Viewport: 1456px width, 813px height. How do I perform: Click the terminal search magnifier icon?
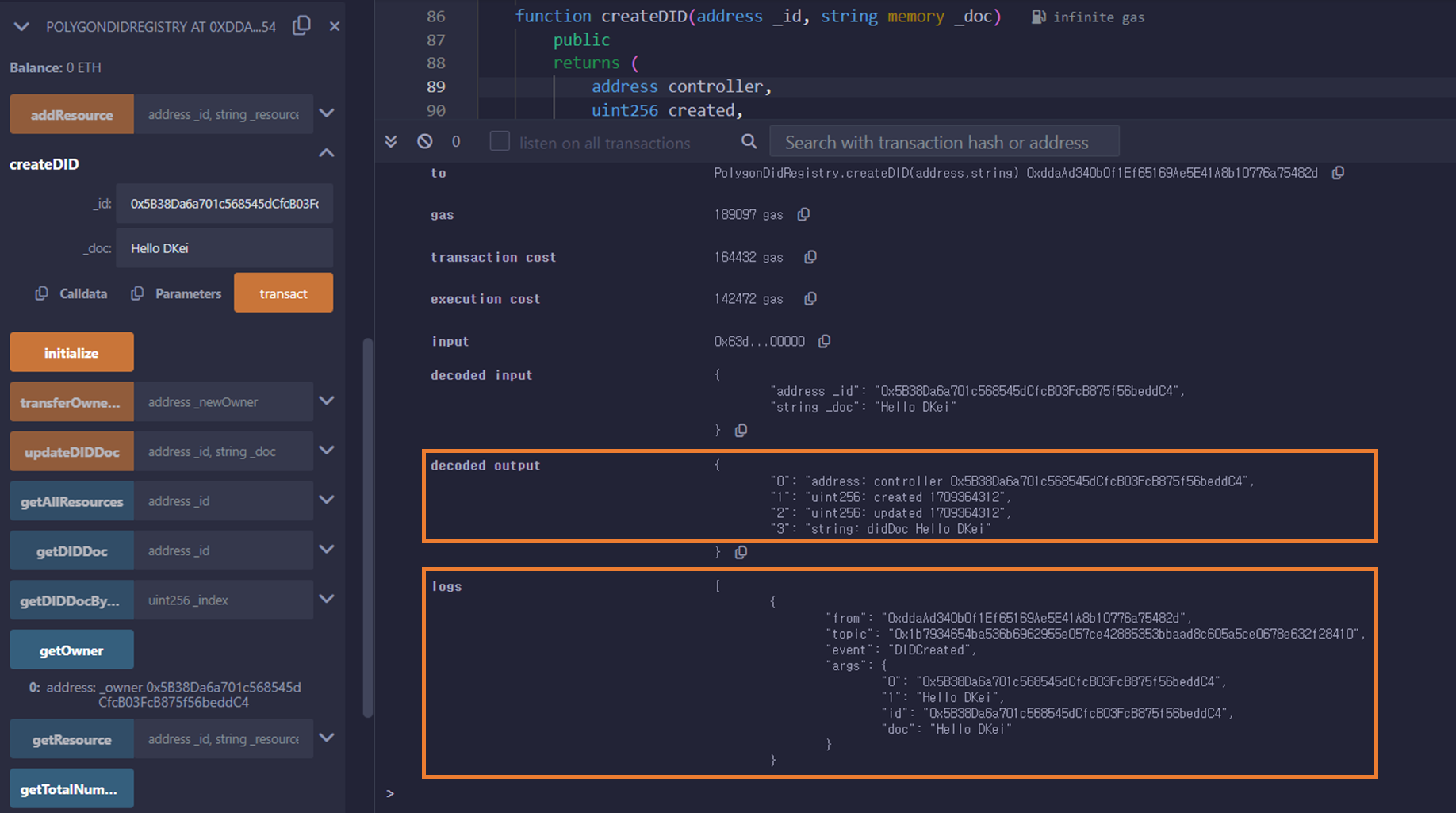coord(749,141)
